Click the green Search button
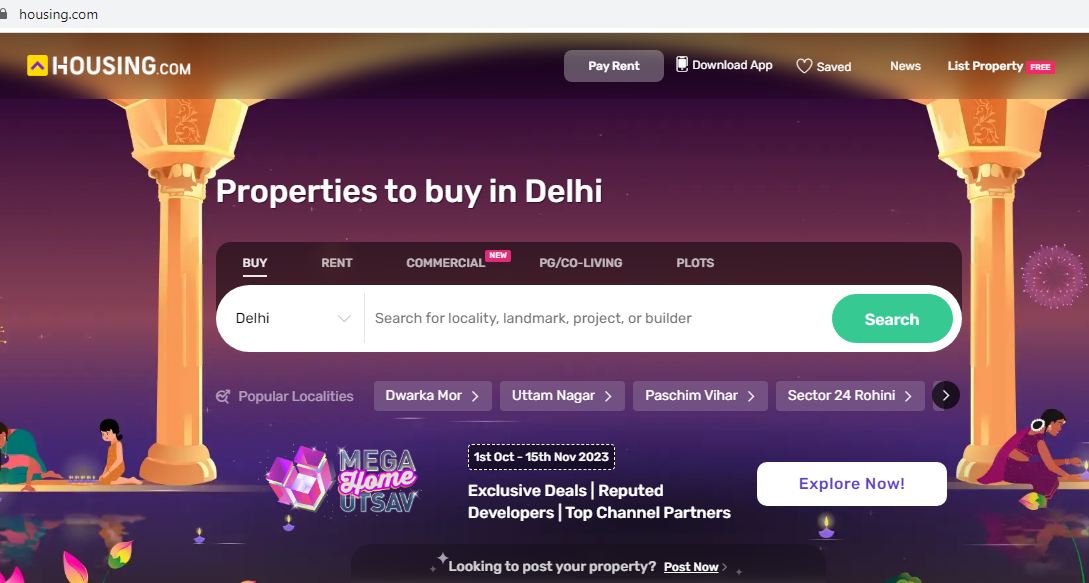Screen dimensions: 1089x583 [892, 319]
